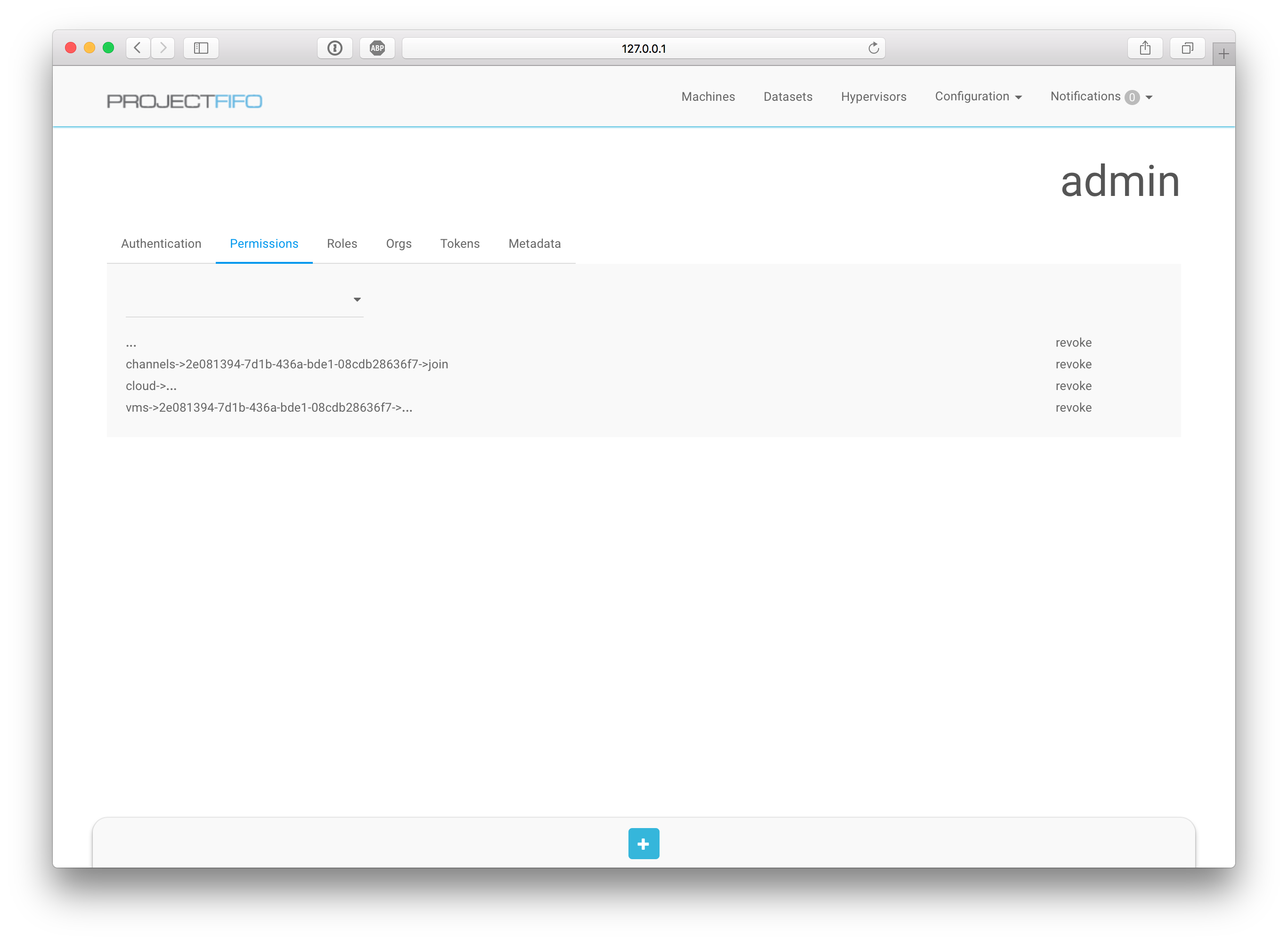Image resolution: width=1288 pixels, height=943 pixels.
Task: Click the 127.0.0.1 address bar
Action: click(x=643, y=49)
